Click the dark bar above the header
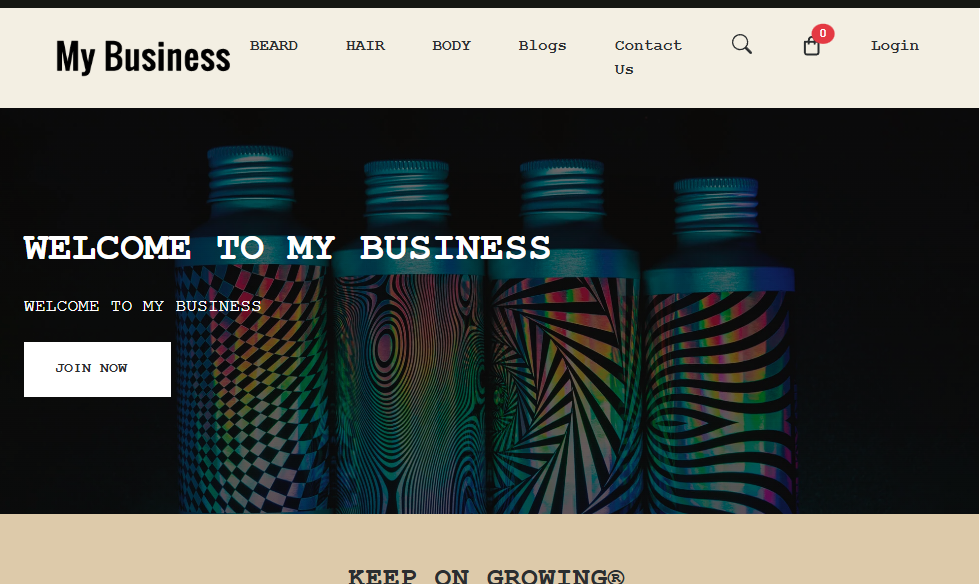This screenshot has width=980, height=584. [490, 4]
